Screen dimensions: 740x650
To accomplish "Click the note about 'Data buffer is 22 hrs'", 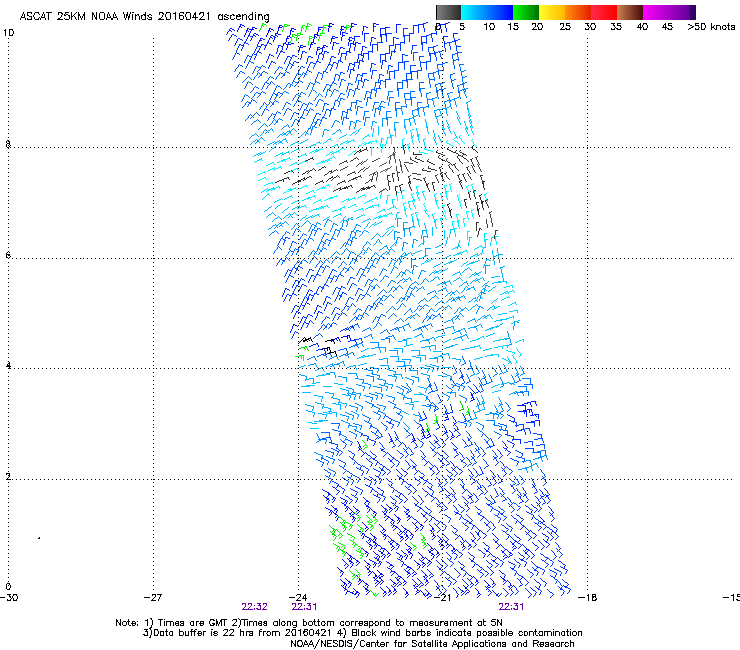I will (x=236, y=633).
